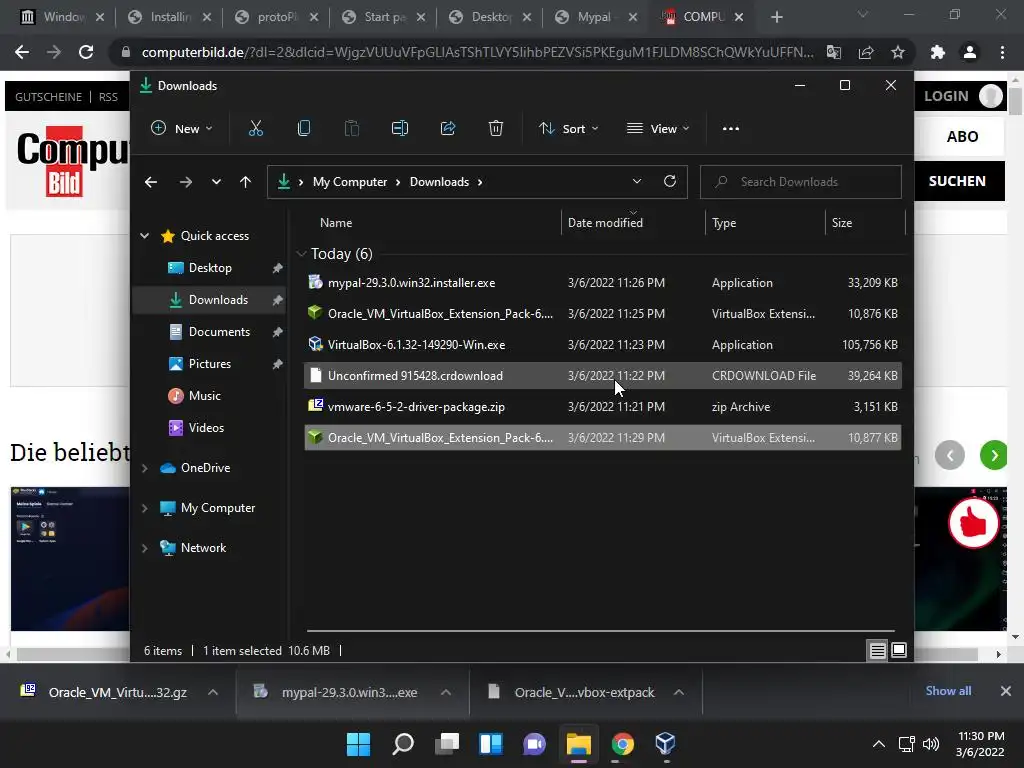Image resolution: width=1024 pixels, height=768 pixels.
Task: Refresh the Downloads folder view
Action: (x=670, y=182)
